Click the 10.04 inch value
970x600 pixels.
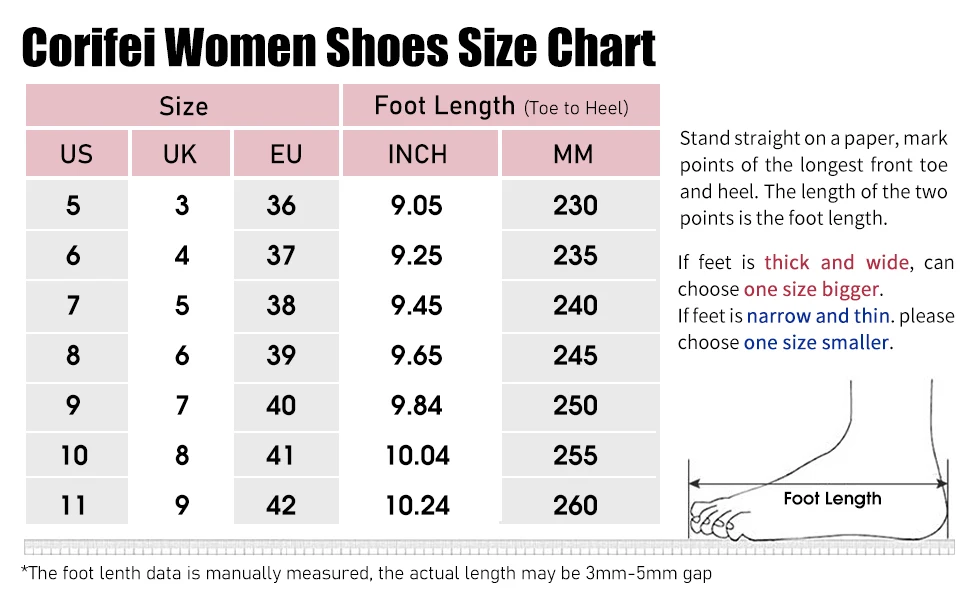pyautogui.click(x=418, y=456)
